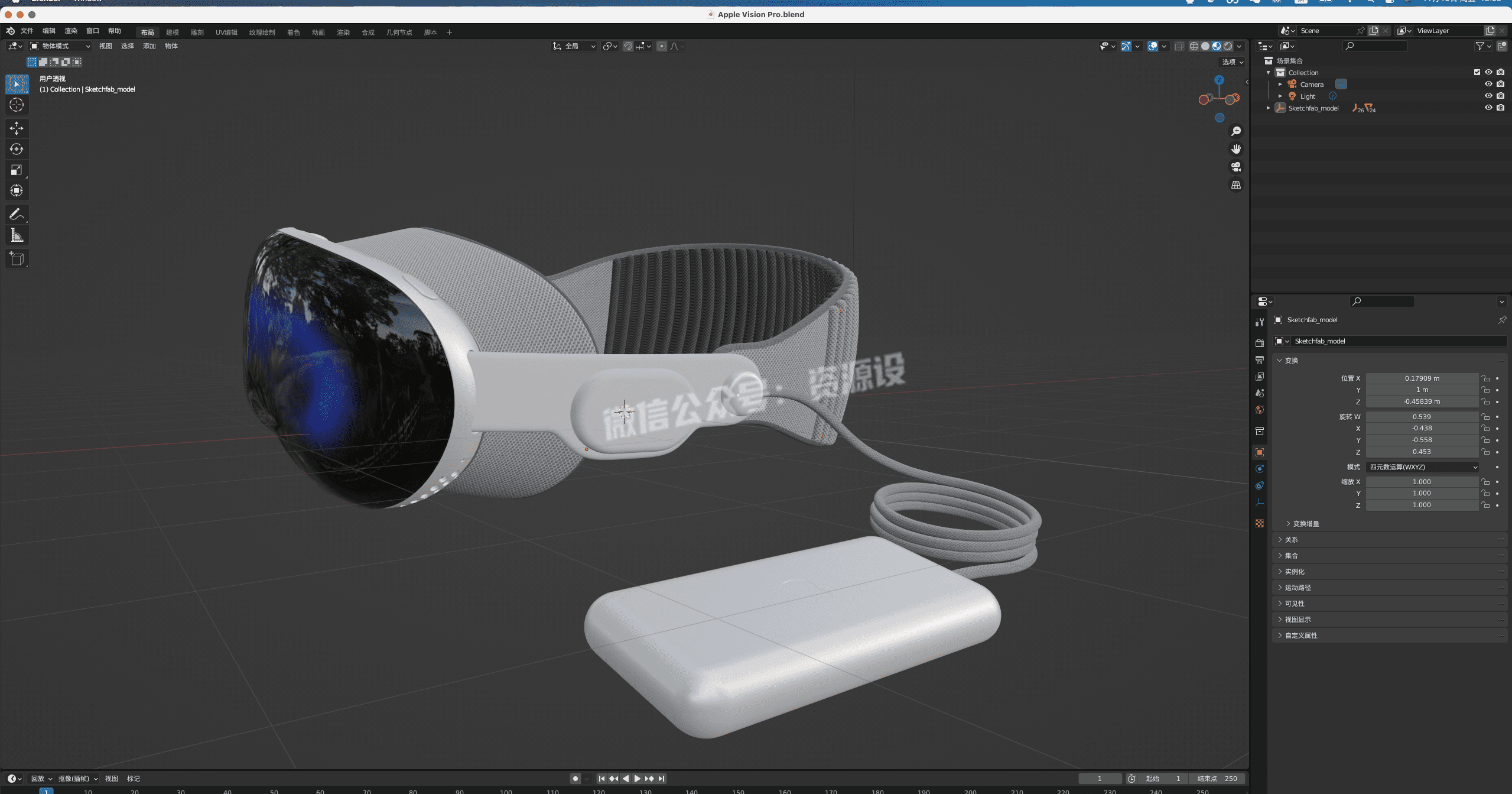1512x794 pixels.
Task: Toggle lock on Scale Z
Action: point(1485,505)
